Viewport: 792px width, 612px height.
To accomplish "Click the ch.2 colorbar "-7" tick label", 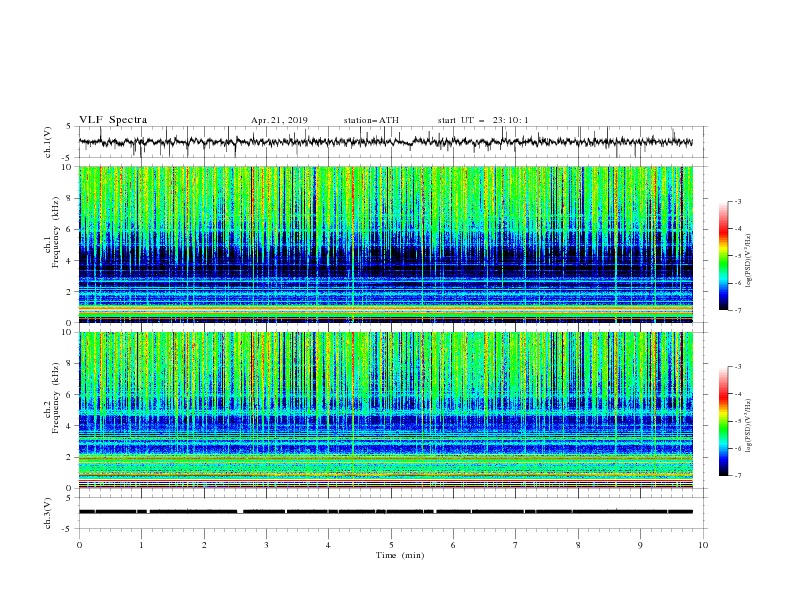I will click(737, 476).
